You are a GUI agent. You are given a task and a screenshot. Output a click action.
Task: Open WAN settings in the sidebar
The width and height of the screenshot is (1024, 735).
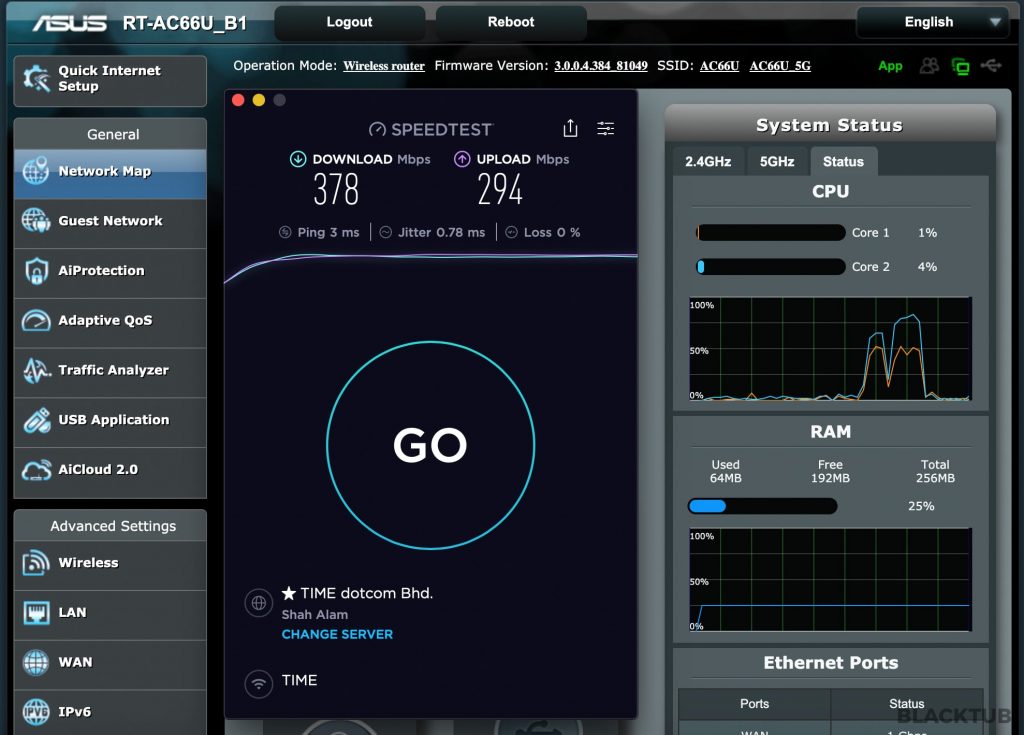point(110,662)
